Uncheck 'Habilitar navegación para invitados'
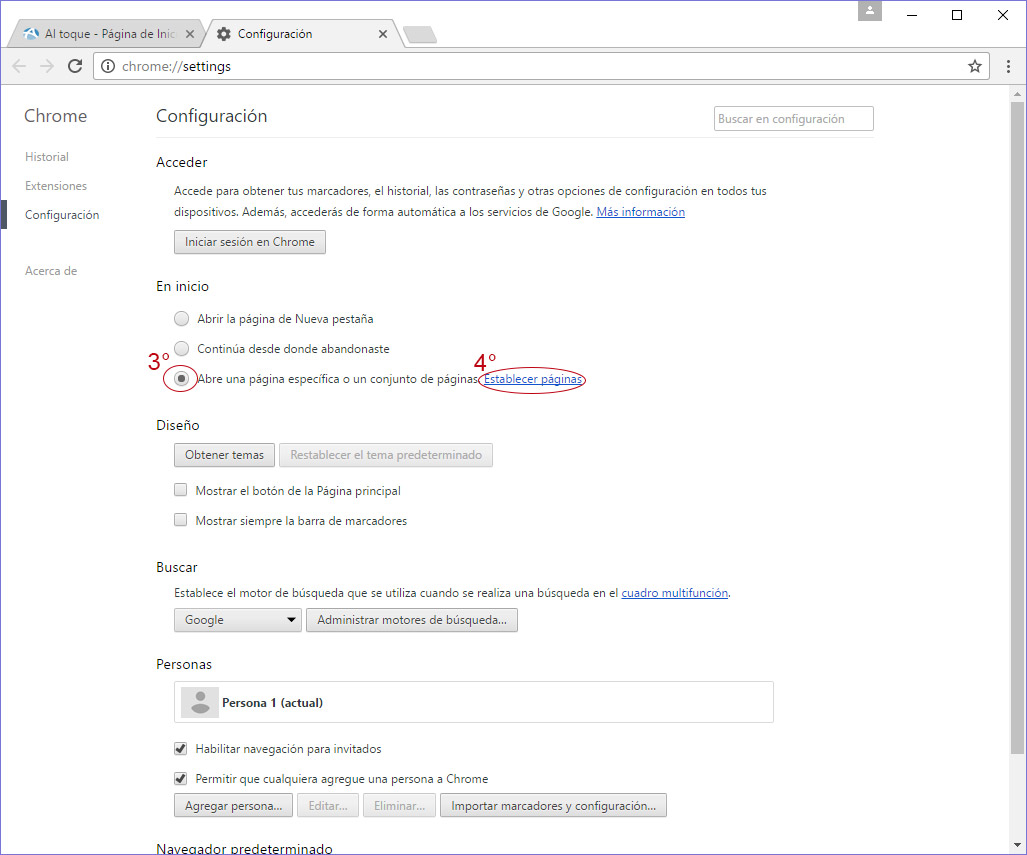The height and width of the screenshot is (855, 1027). click(x=181, y=748)
